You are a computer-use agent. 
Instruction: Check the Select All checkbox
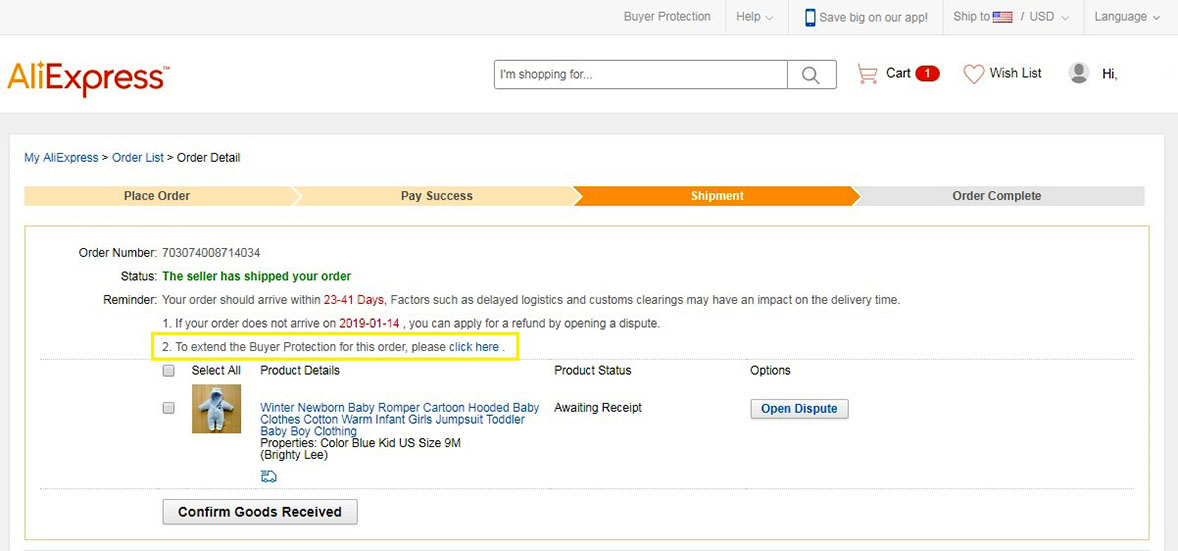(x=168, y=371)
